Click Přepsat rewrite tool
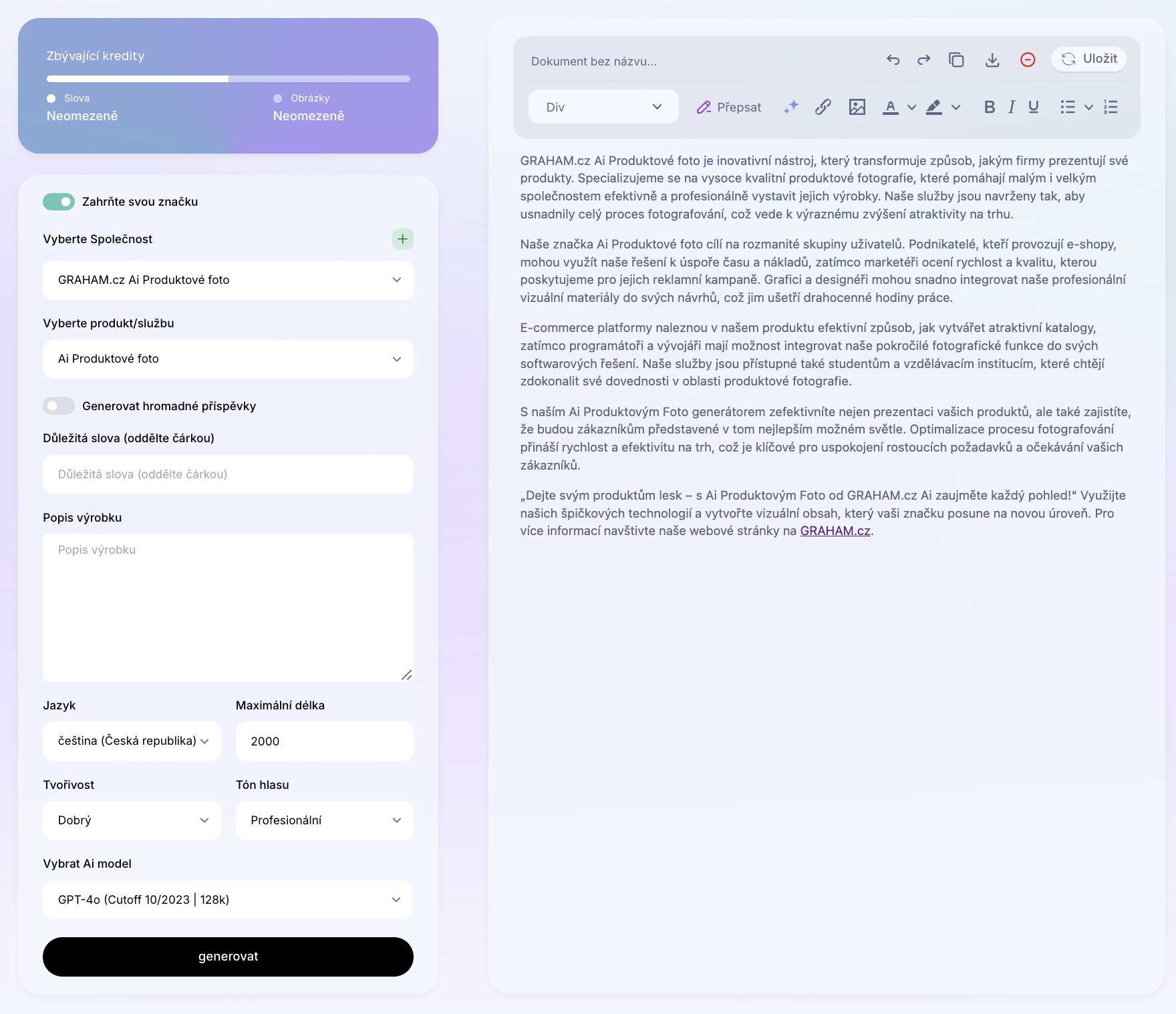Image resolution: width=1176 pixels, height=1014 pixels. click(x=729, y=107)
